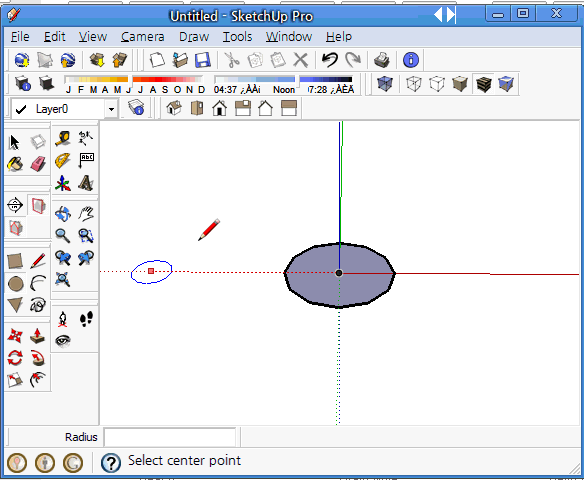Choose the Pan hand tool
Image resolution: width=584 pixels, height=480 pixels.
point(86,214)
